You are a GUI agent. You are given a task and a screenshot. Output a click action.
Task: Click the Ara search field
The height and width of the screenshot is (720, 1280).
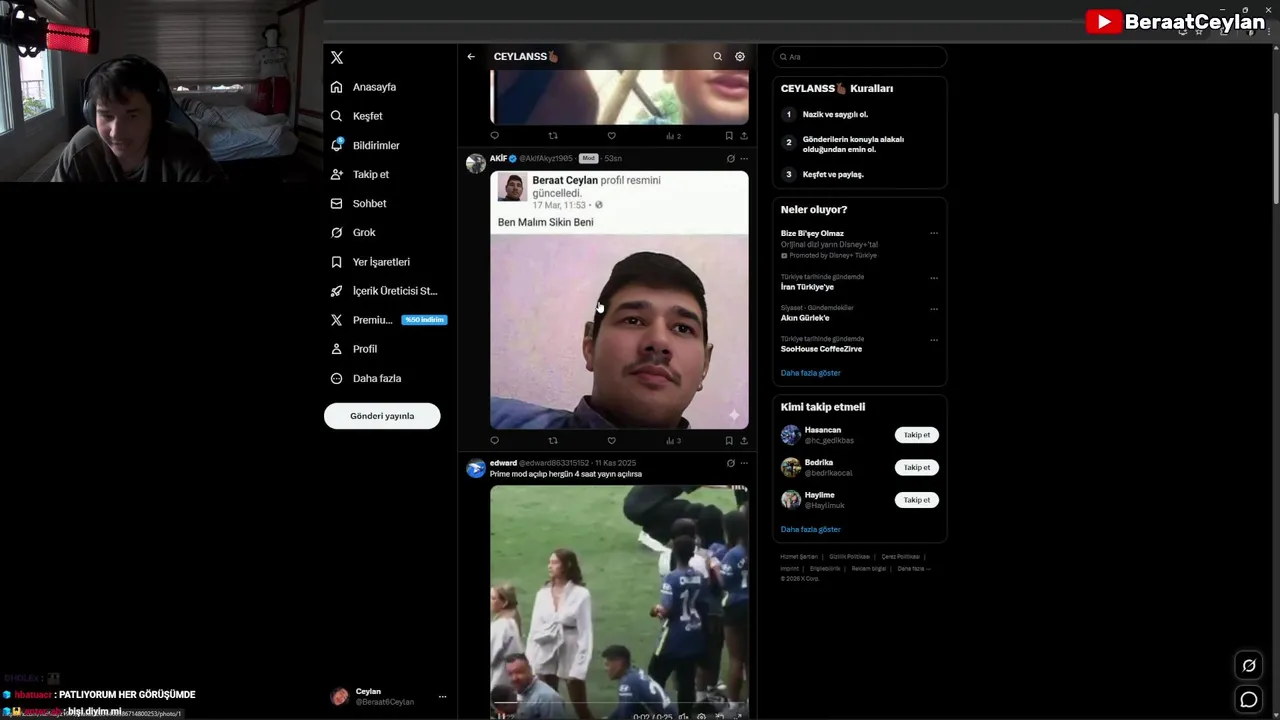coord(859,57)
